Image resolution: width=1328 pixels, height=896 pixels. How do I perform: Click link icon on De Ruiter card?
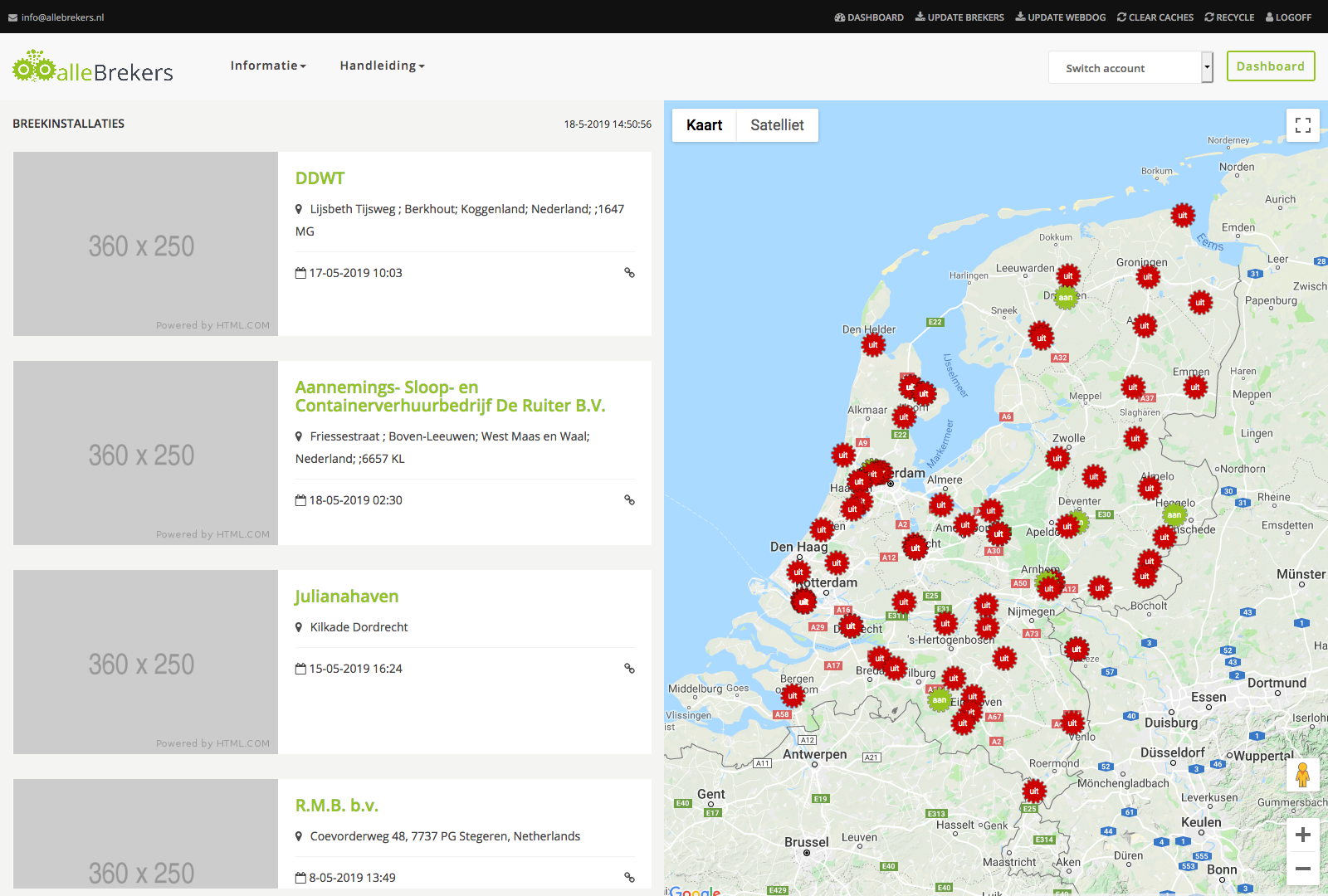point(629,500)
